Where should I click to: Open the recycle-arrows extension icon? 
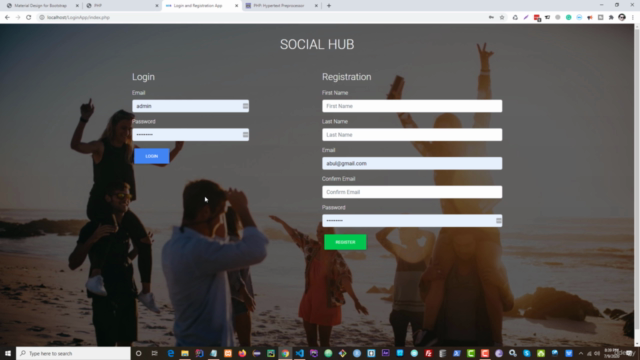coord(515,18)
